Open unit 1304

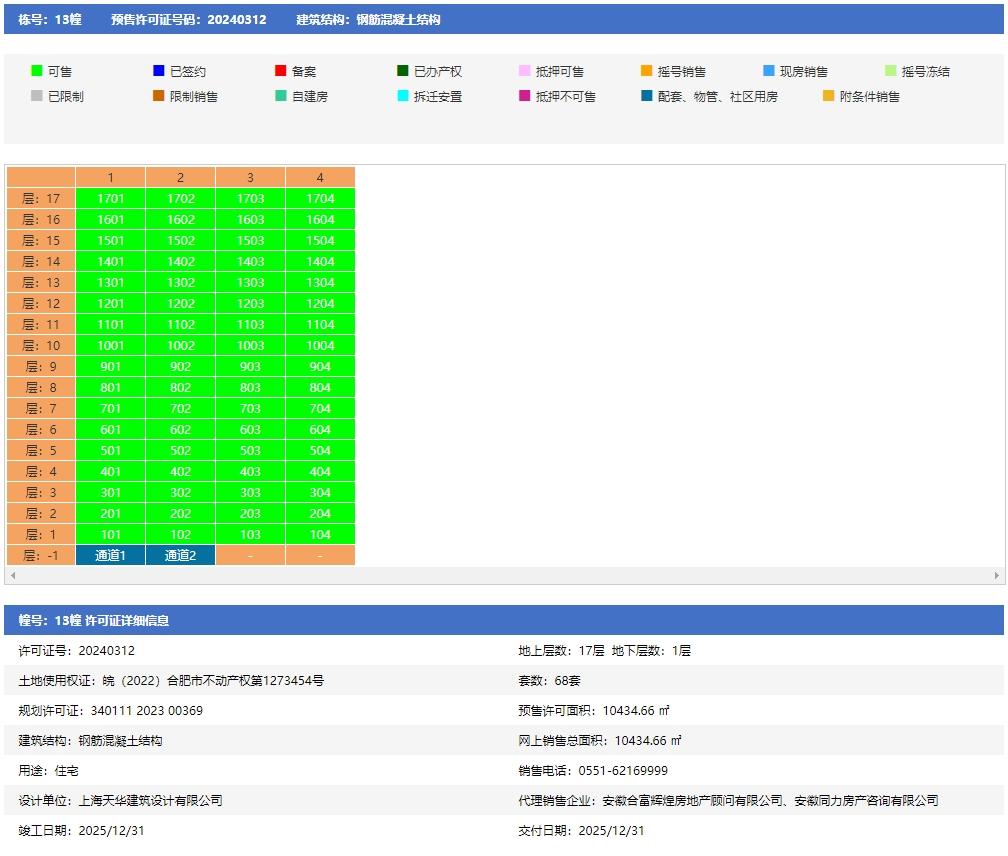(x=320, y=283)
